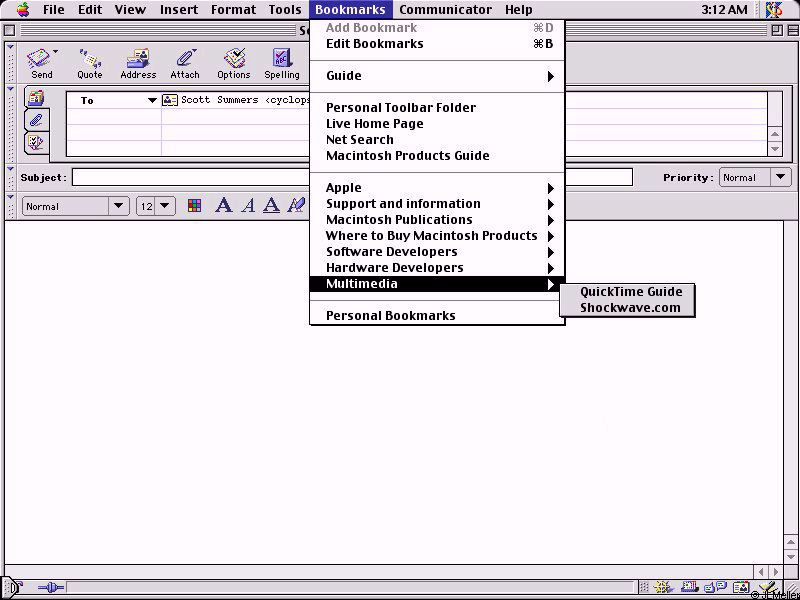Screen dimensions: 800x600
Task: Open the text color grid swatch
Action: (x=194, y=206)
